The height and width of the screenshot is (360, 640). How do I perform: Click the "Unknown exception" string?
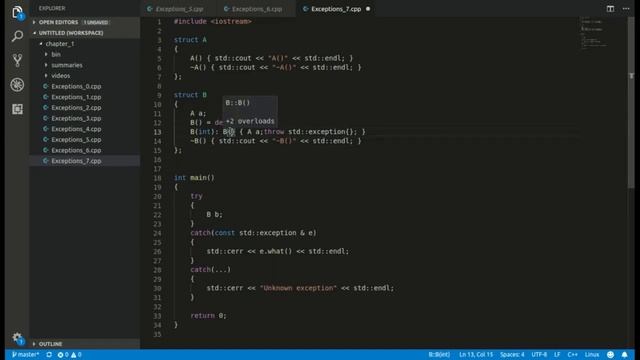(x=298, y=288)
